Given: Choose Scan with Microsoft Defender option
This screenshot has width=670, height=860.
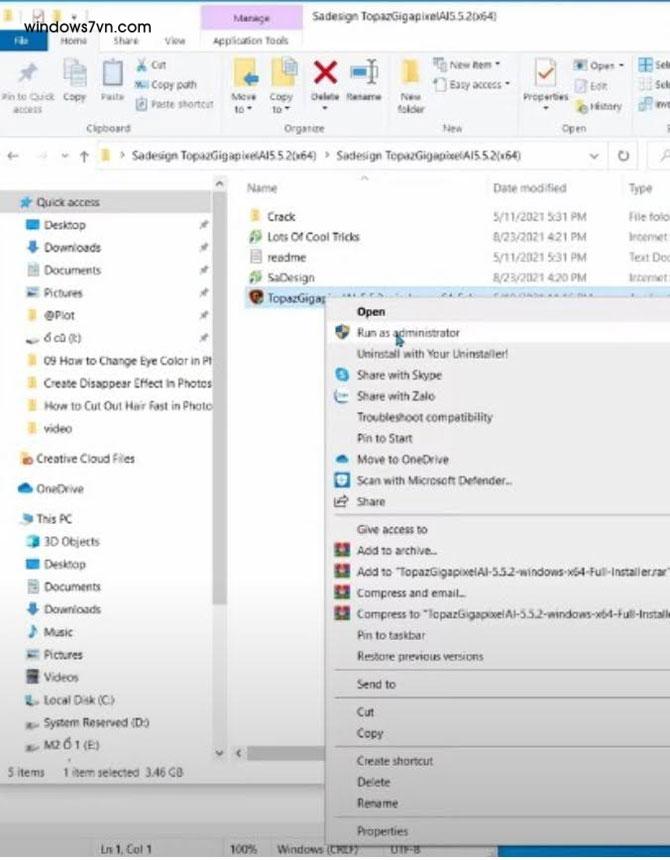Looking at the screenshot, I should [434, 481].
